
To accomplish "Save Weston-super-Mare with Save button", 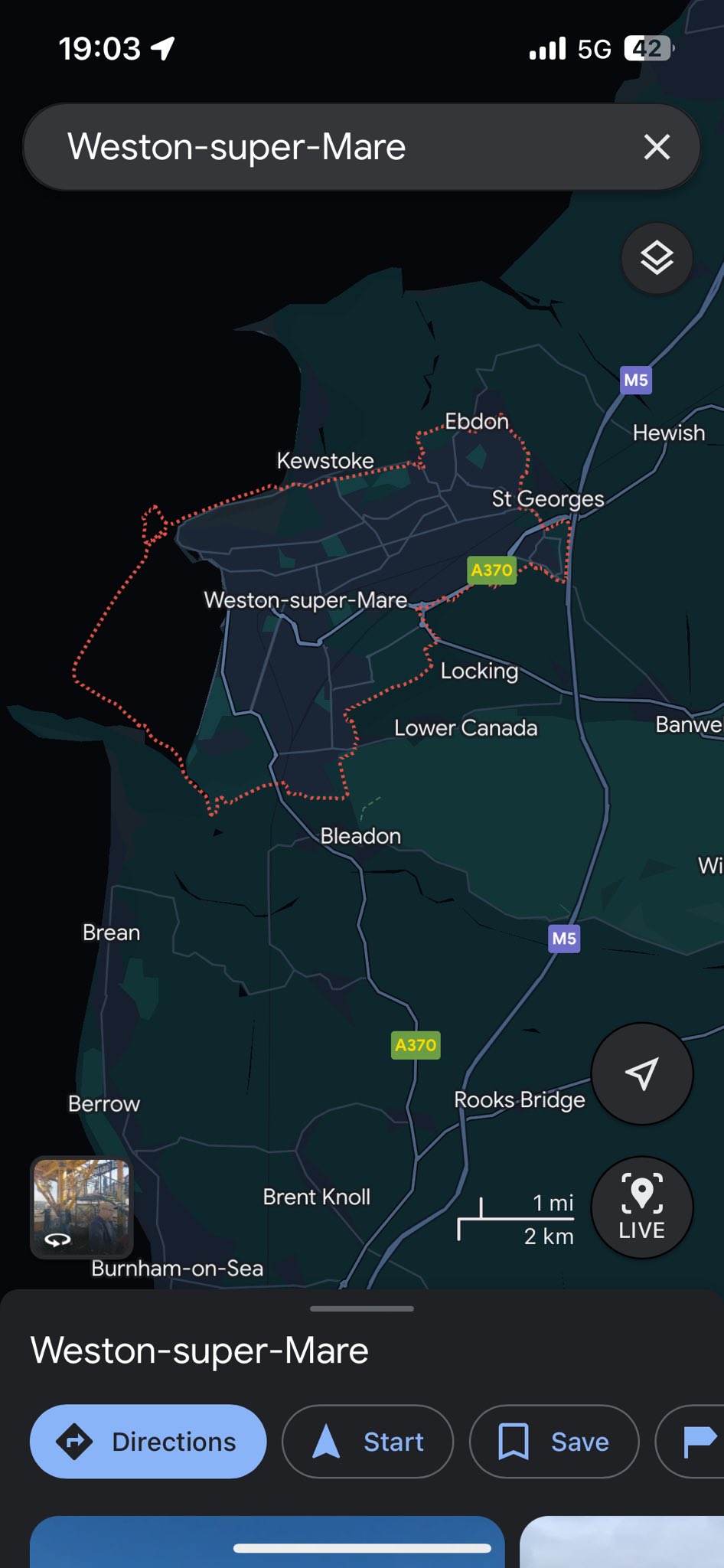I will coord(554,1442).
